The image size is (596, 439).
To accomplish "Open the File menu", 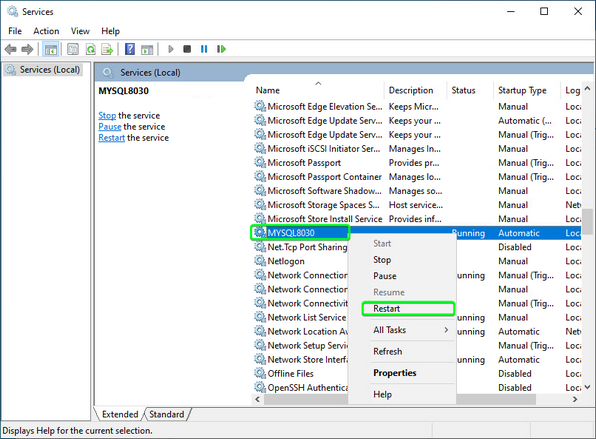I will [x=15, y=31].
